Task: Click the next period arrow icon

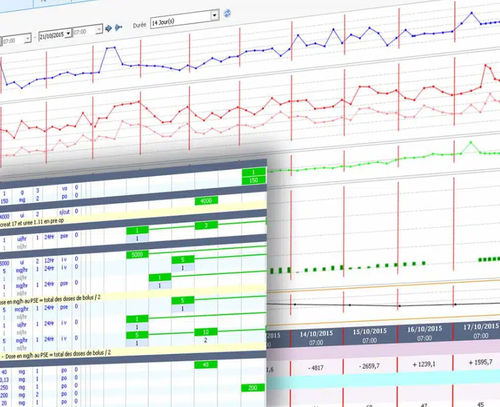Action: (118, 27)
